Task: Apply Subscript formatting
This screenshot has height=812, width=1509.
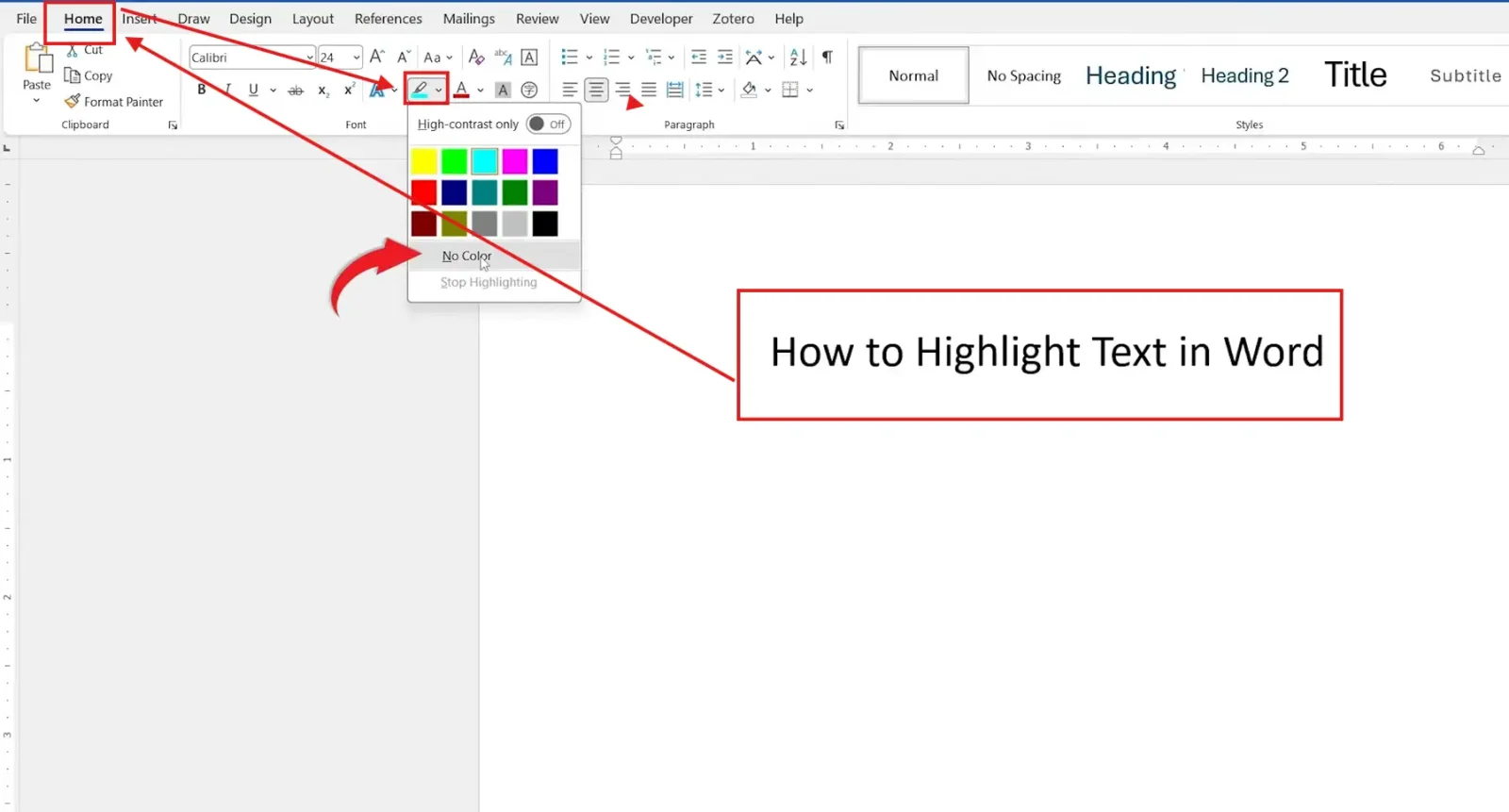Action: [x=323, y=91]
